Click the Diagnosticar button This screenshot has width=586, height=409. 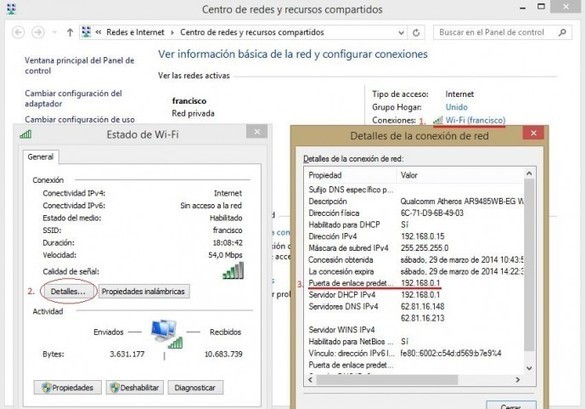pyautogui.click(x=195, y=388)
